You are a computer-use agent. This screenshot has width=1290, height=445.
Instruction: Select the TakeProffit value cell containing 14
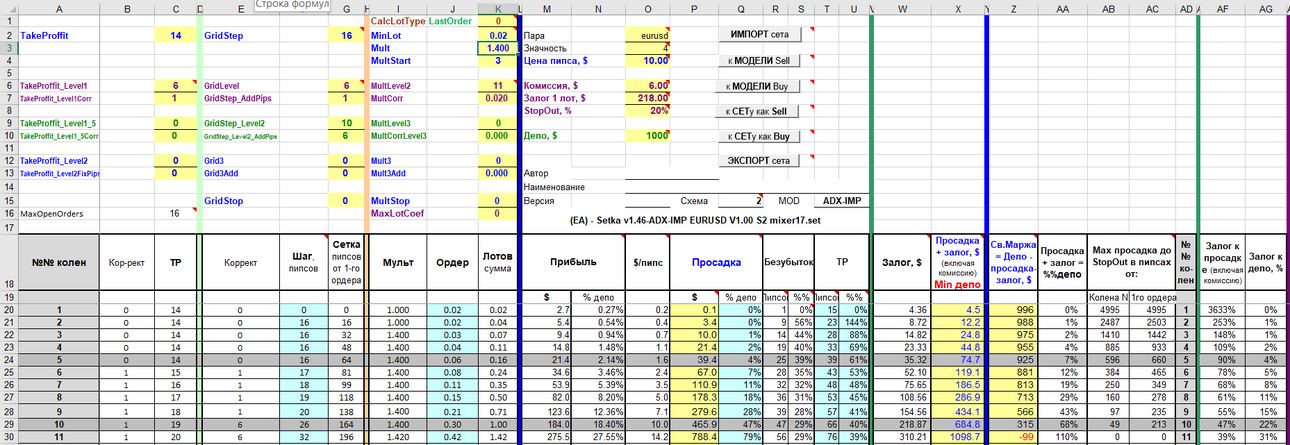[176, 35]
